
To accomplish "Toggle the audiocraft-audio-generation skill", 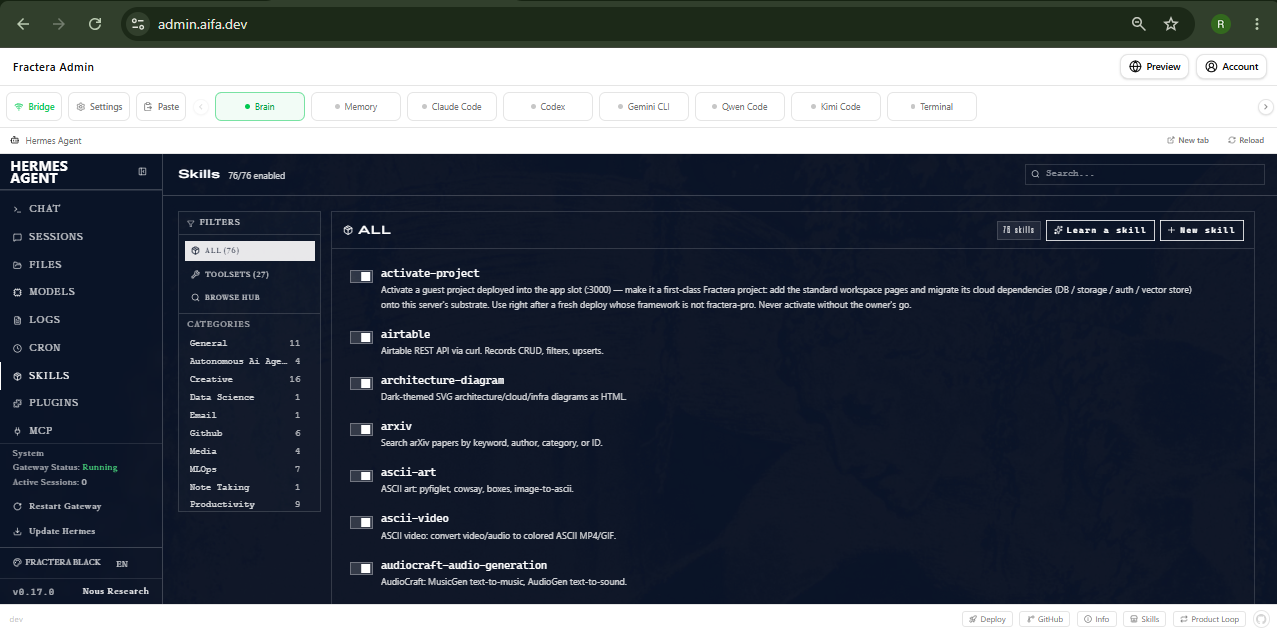I will [361, 568].
